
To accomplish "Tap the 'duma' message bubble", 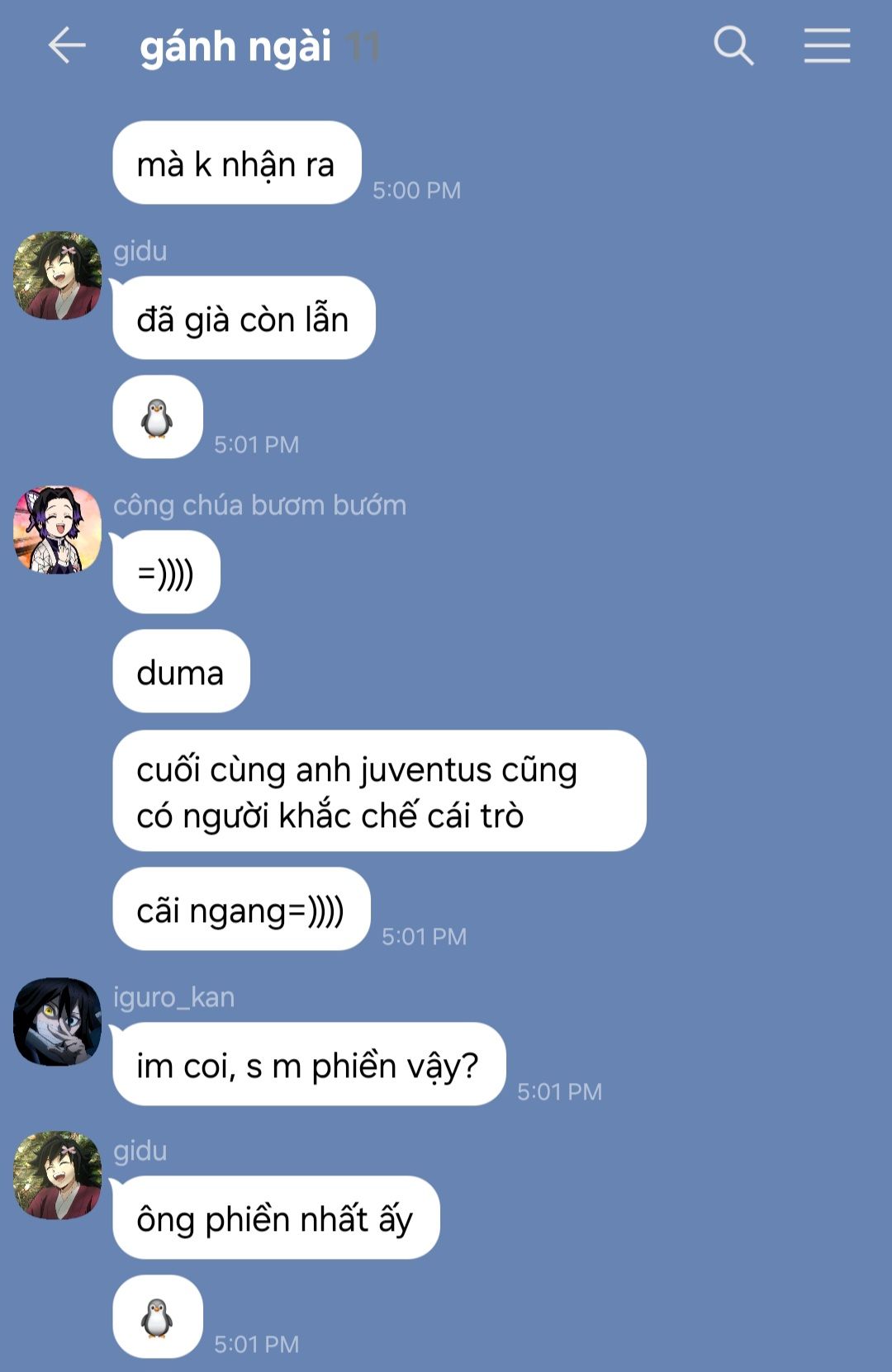I will point(181,671).
